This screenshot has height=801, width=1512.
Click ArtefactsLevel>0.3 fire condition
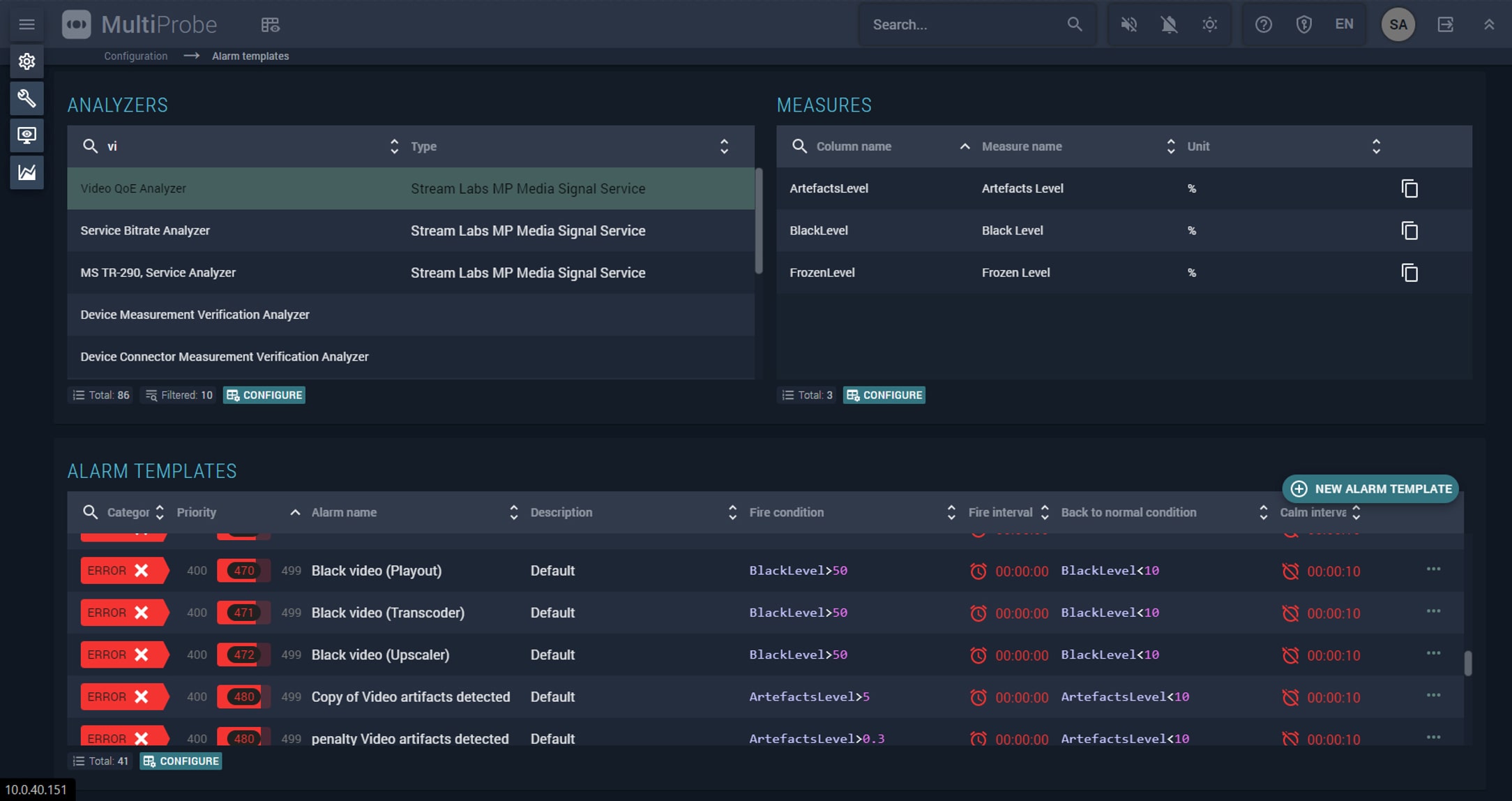[x=817, y=738]
